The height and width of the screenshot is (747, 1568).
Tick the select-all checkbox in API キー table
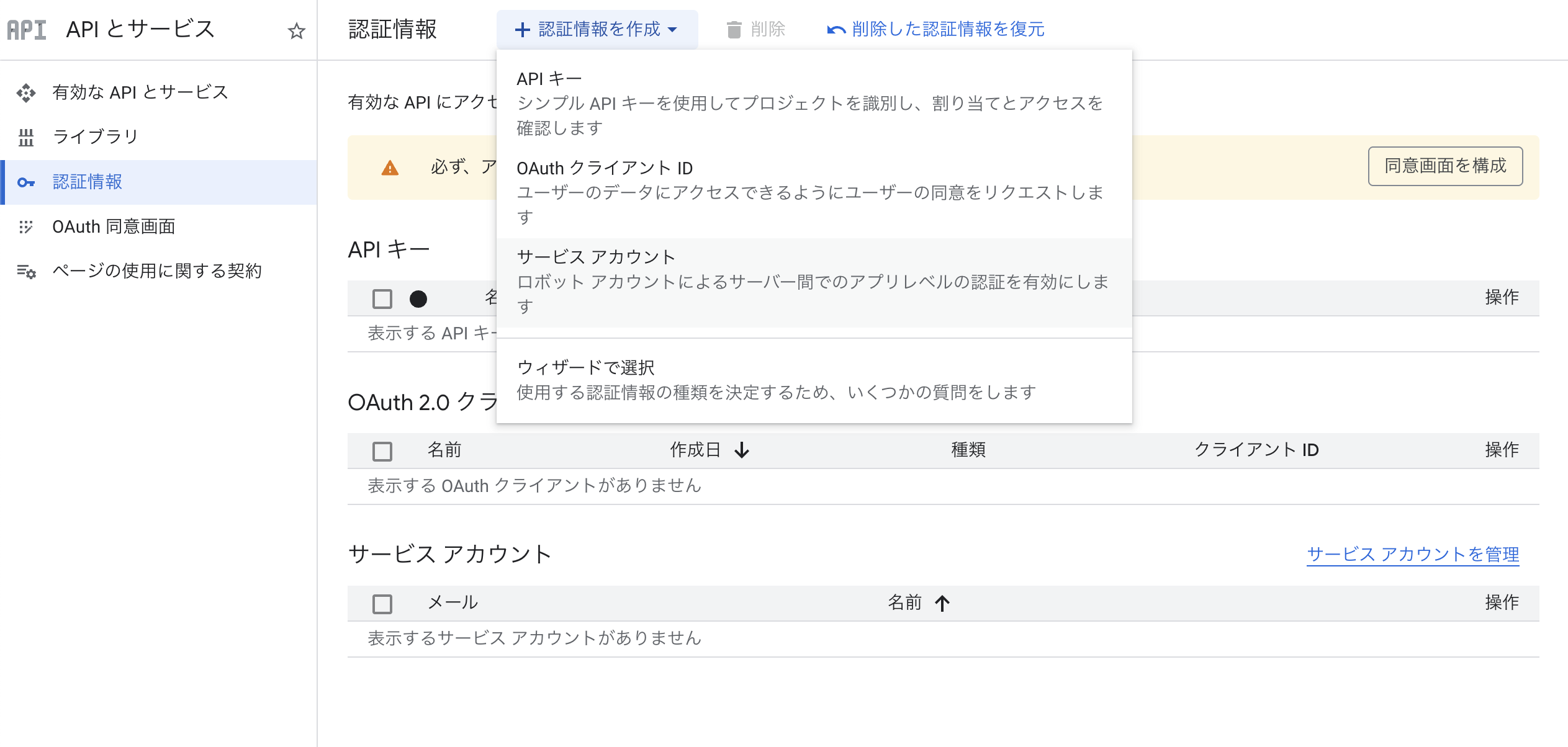pyautogui.click(x=382, y=299)
